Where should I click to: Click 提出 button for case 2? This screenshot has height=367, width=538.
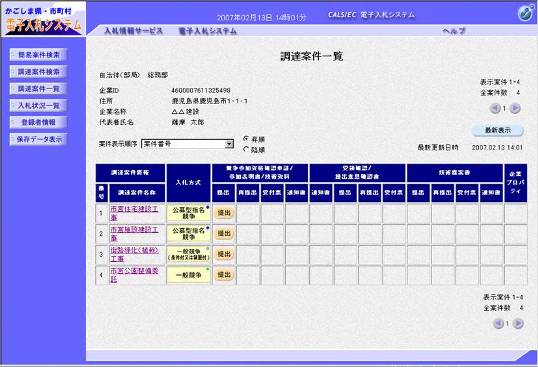pyautogui.click(x=224, y=234)
